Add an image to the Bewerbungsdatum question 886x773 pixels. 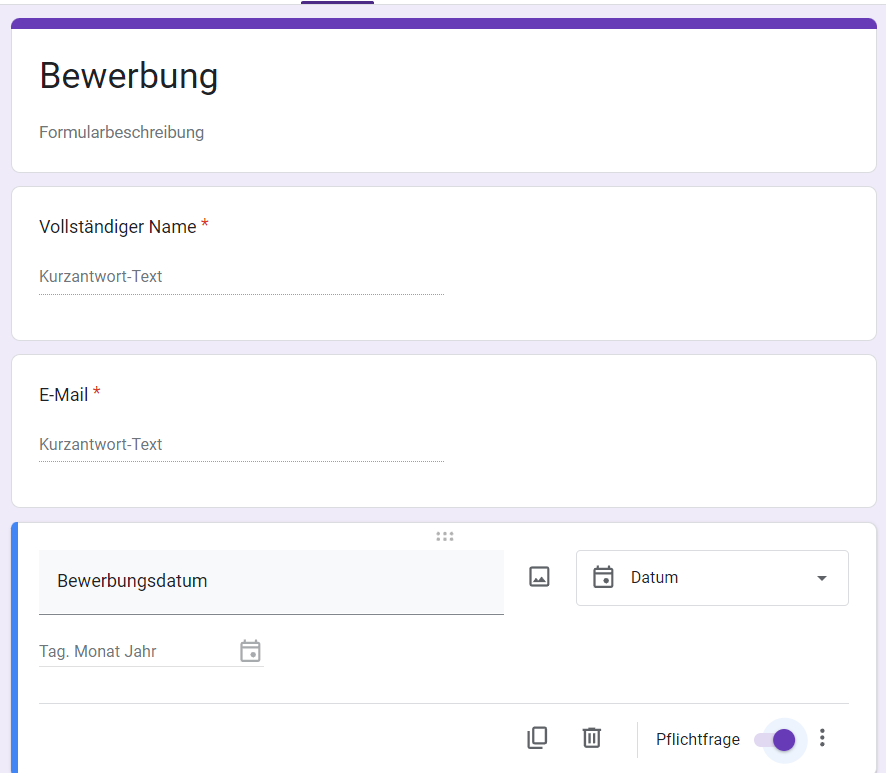pyautogui.click(x=539, y=577)
